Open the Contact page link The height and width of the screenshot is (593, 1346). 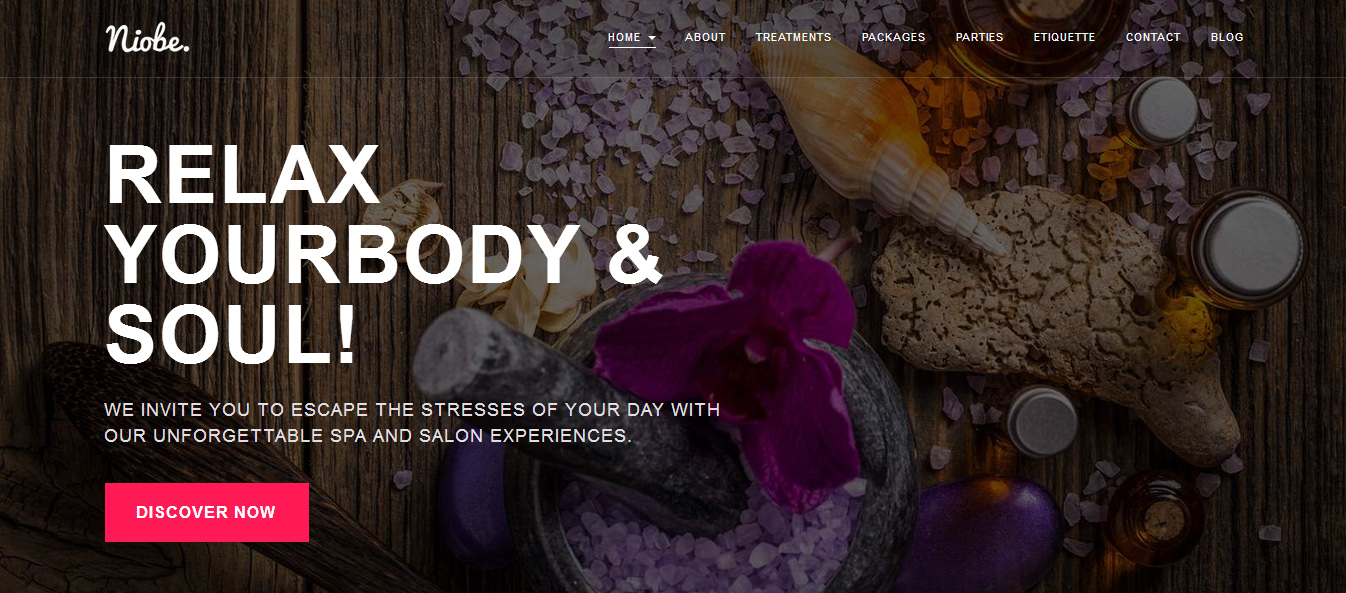1153,37
